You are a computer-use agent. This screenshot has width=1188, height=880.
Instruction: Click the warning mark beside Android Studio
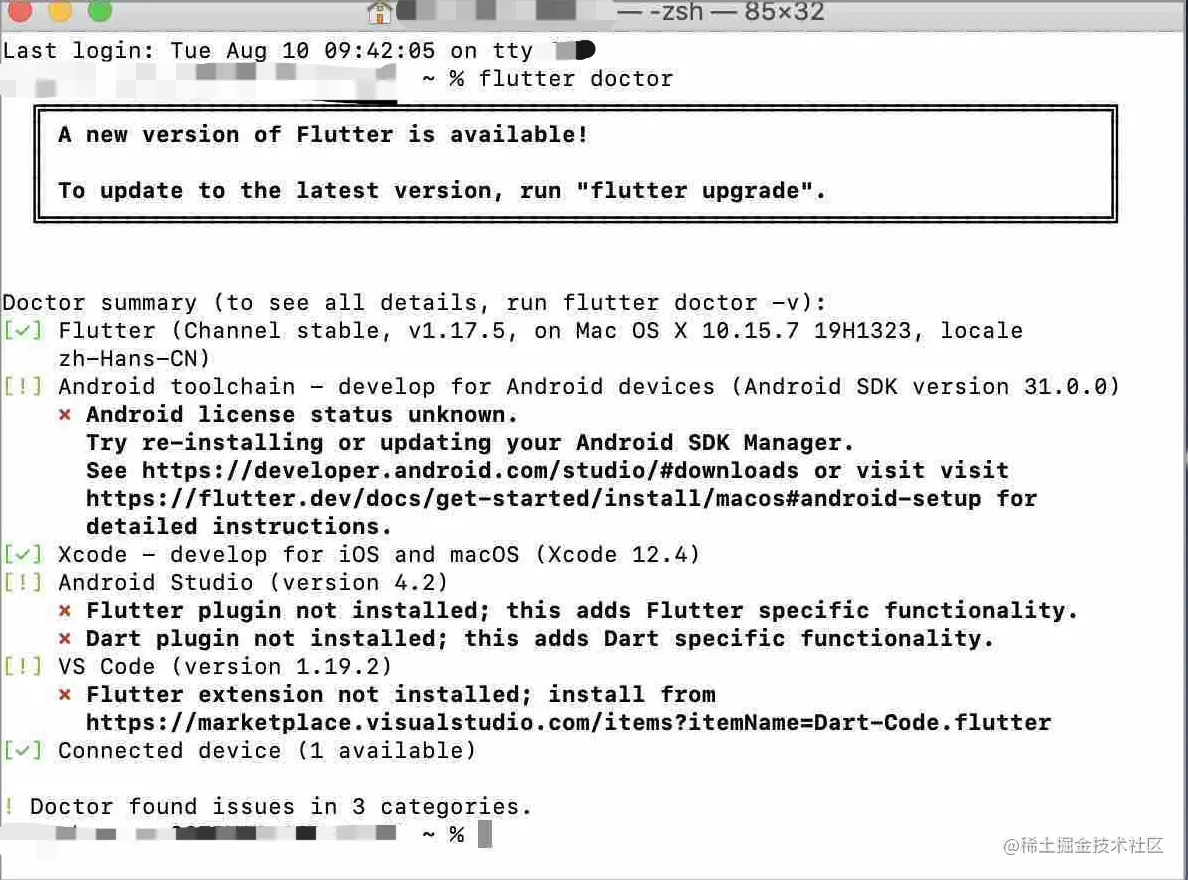23,583
